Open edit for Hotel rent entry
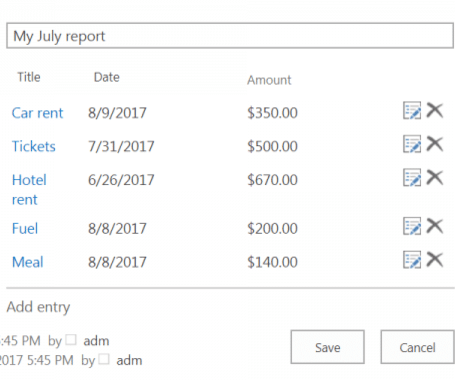 click(x=412, y=177)
